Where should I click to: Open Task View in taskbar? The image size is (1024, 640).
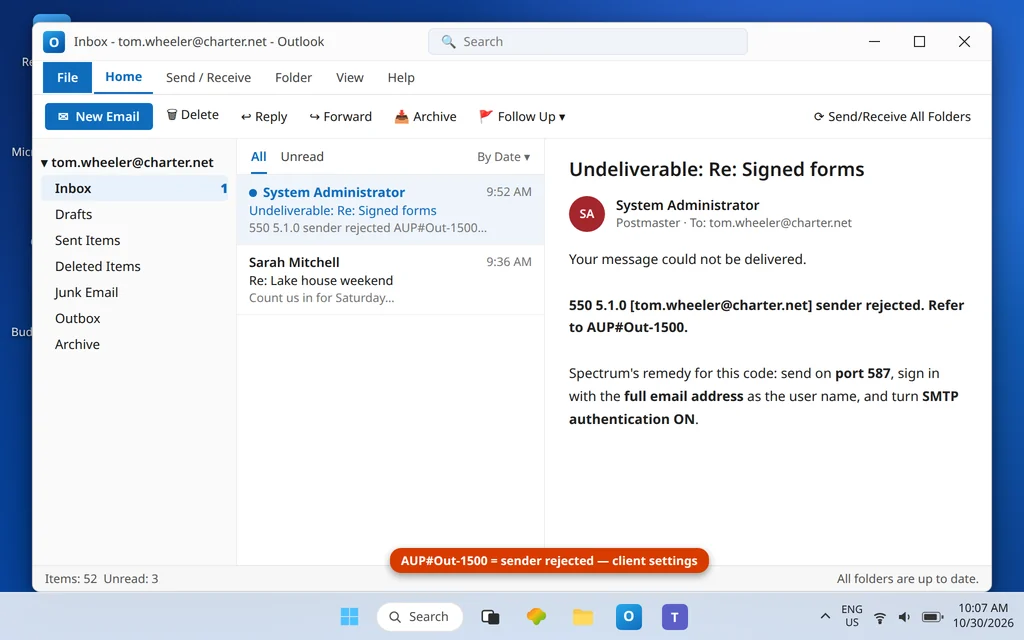[x=490, y=616]
